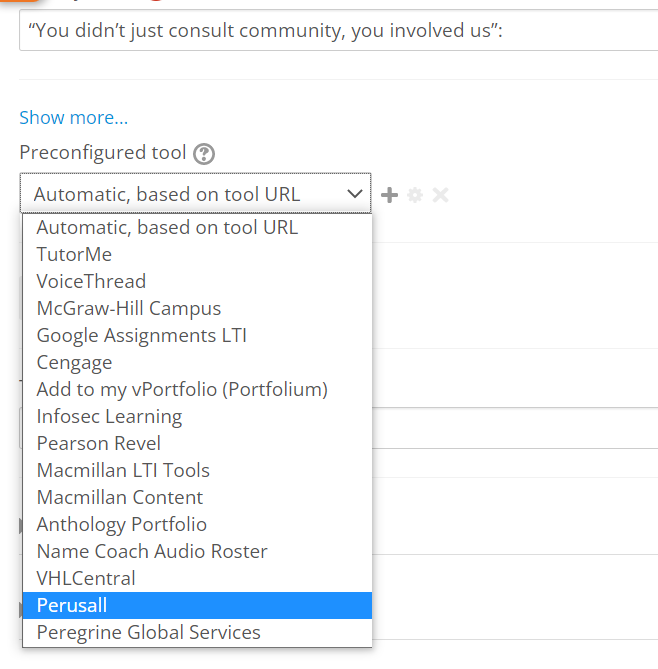658x669 pixels.
Task: Select Infosec Learning option
Action: (197, 416)
